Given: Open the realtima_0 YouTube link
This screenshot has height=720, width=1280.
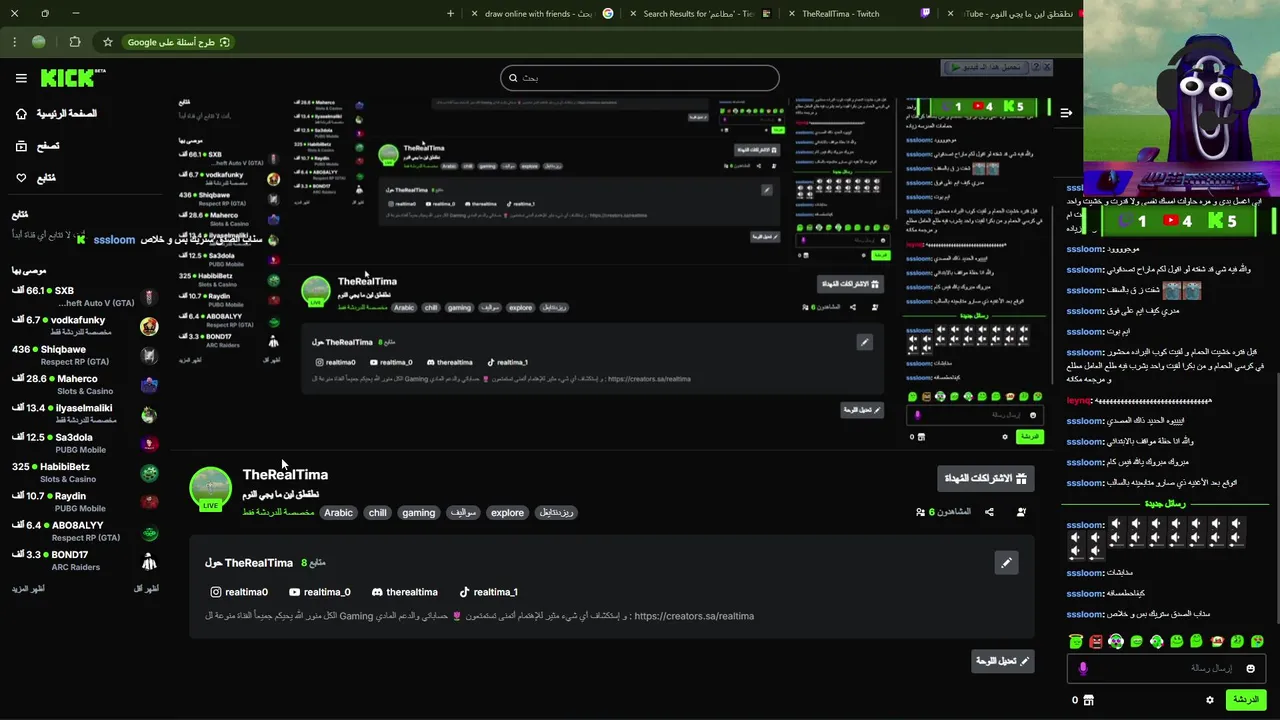Looking at the screenshot, I should pyautogui.click(x=319, y=592).
